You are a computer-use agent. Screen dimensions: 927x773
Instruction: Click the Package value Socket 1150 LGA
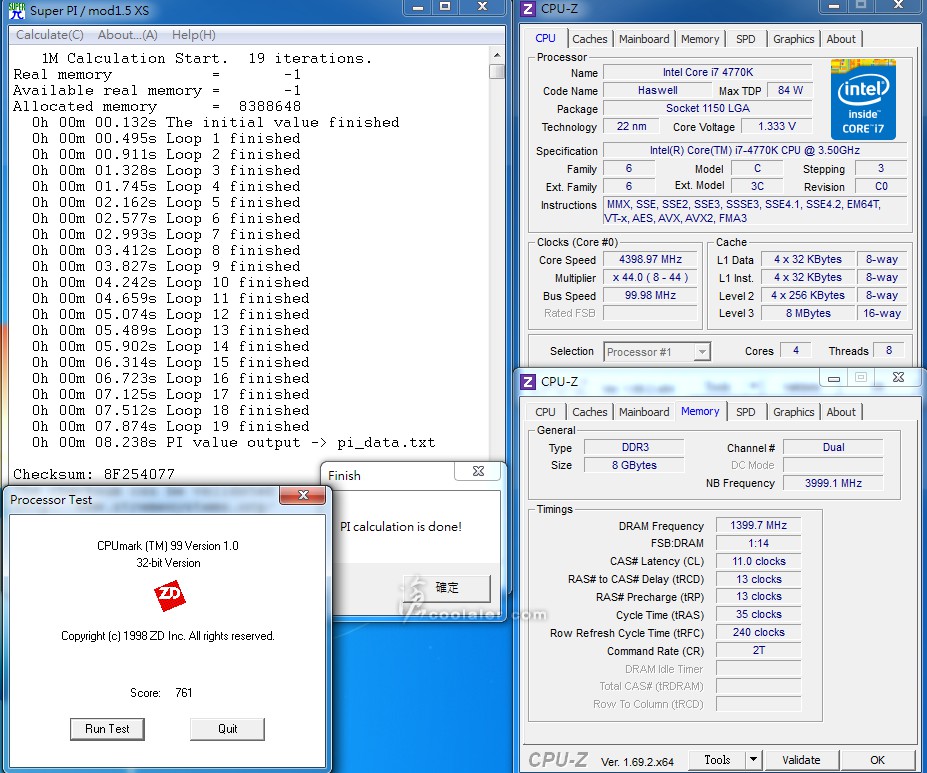pos(708,109)
